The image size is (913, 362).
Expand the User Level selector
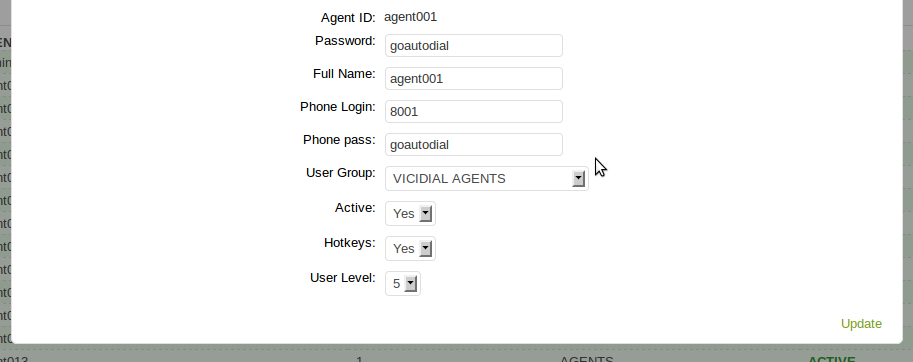click(402, 283)
